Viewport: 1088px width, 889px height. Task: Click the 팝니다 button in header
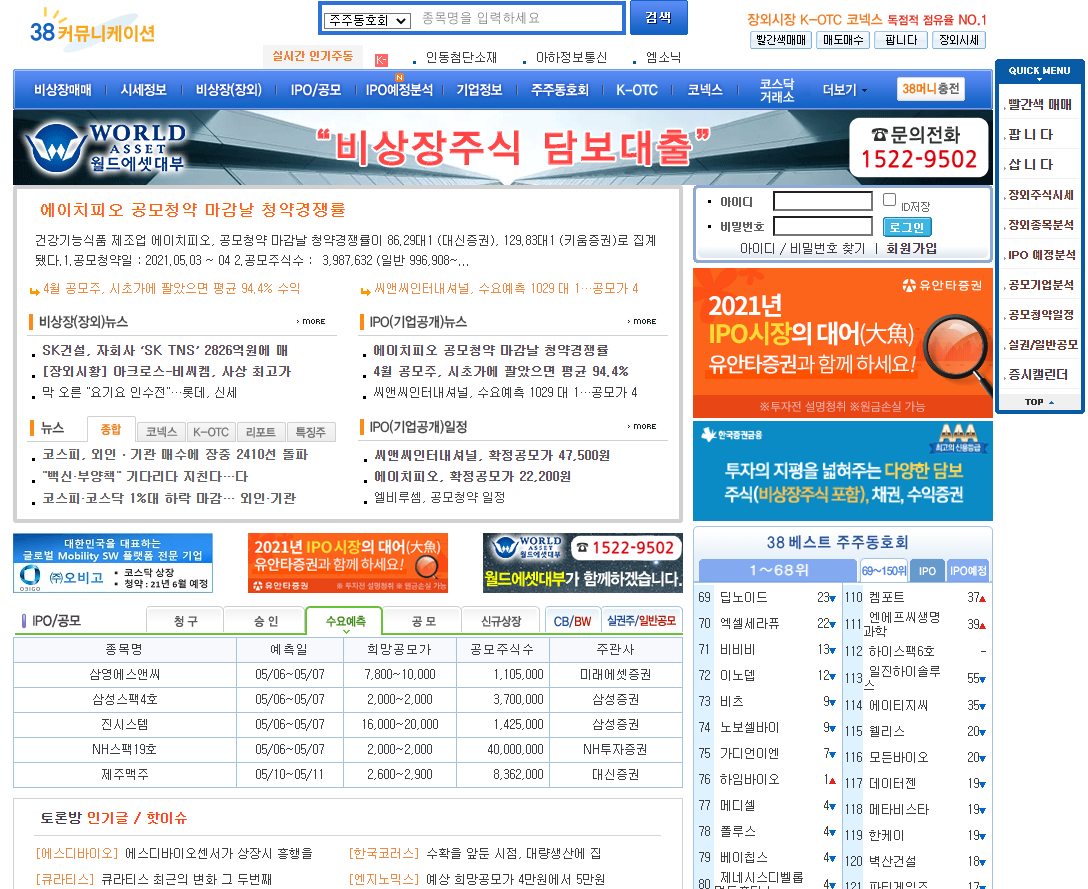901,40
